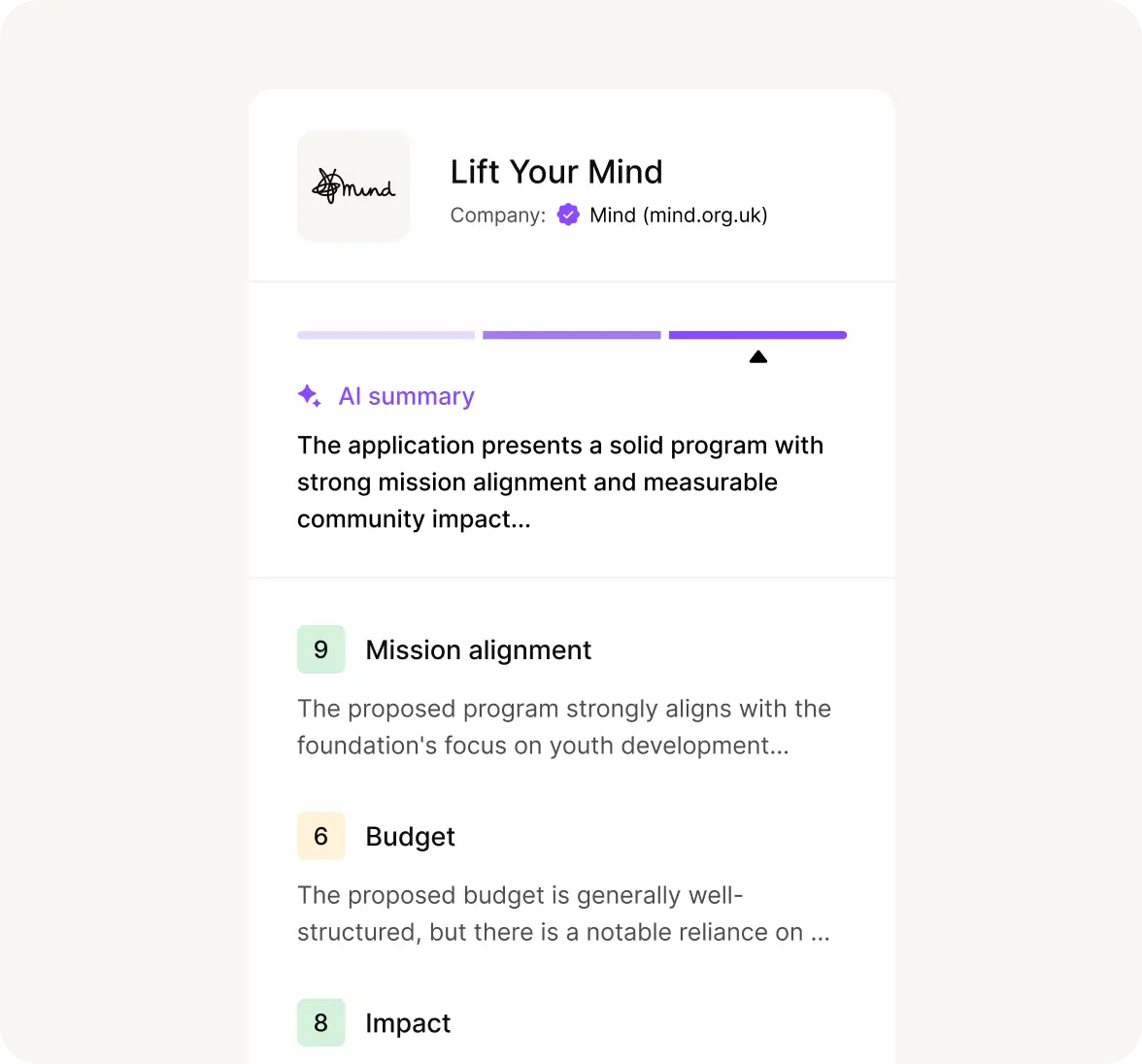Expand the Mission alignment description text

[x=563, y=727]
